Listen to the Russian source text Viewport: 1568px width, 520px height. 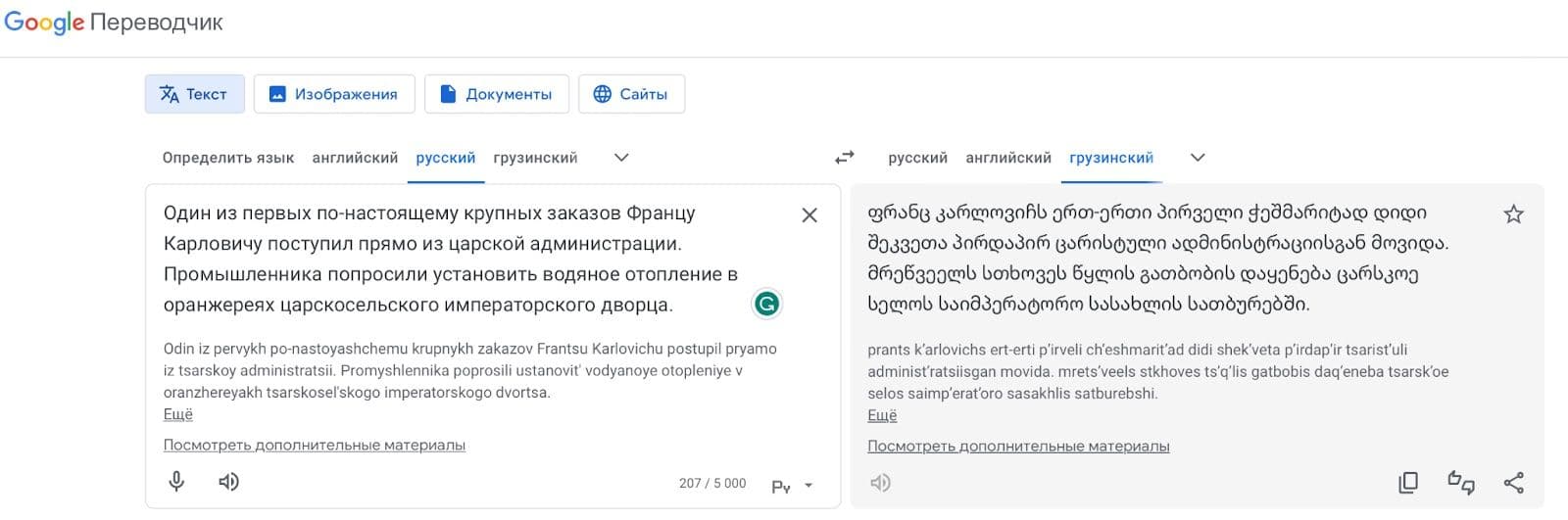point(228,481)
